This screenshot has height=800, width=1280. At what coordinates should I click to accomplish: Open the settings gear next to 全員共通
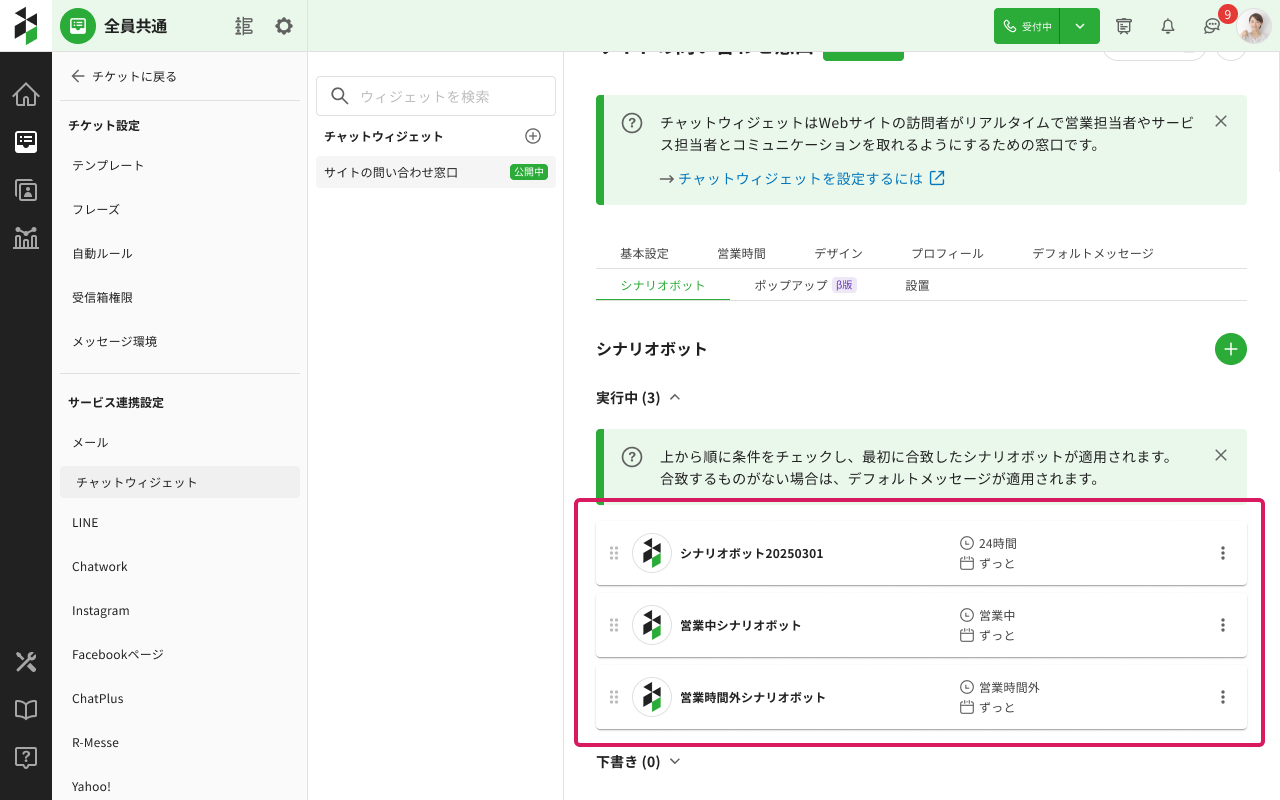coord(284,26)
